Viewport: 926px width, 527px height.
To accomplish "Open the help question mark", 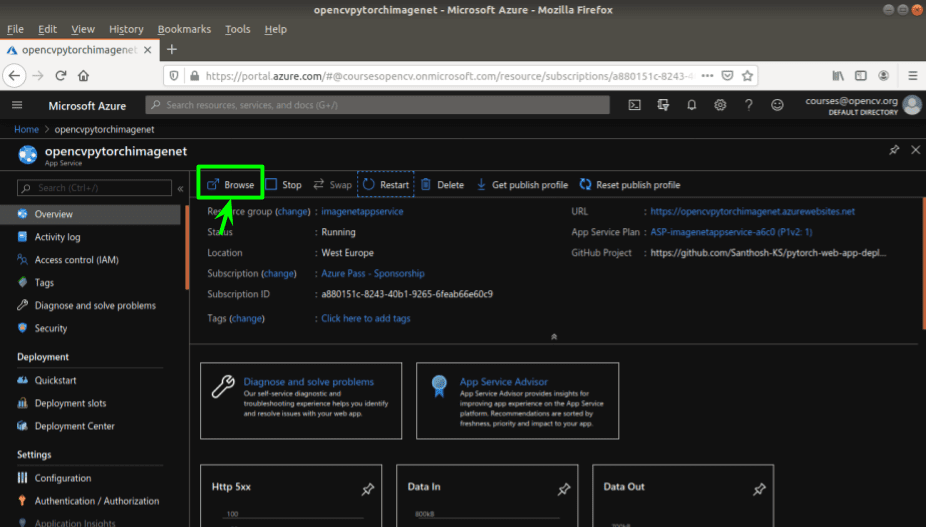I will coord(748,105).
